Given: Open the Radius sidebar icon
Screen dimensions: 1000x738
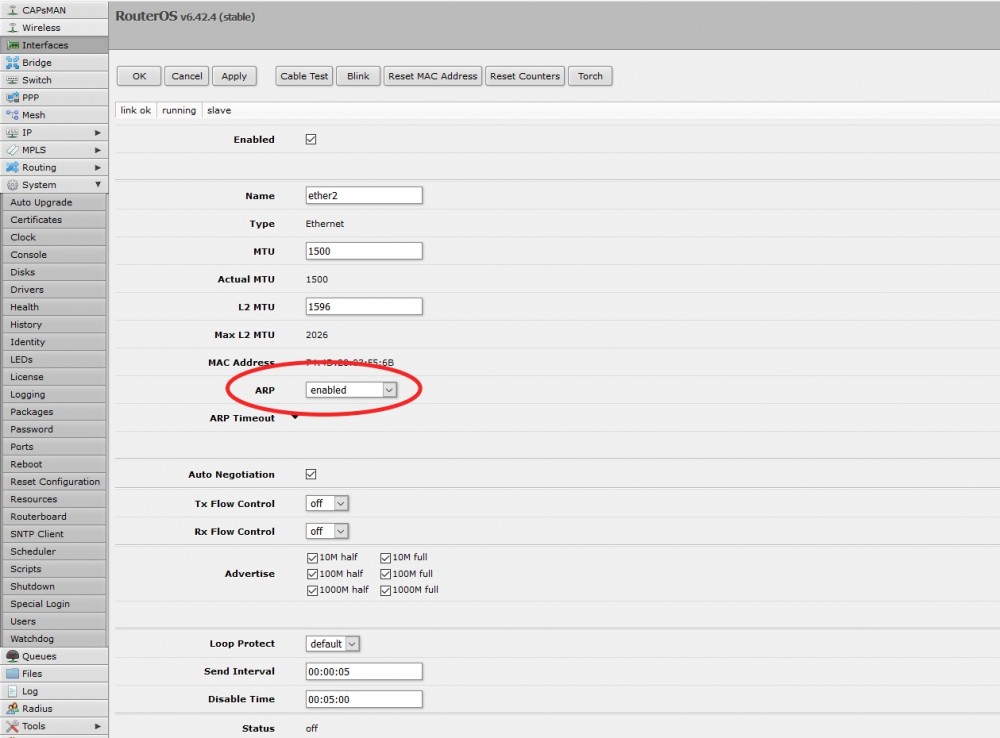Looking at the screenshot, I should pyautogui.click(x=12, y=709).
